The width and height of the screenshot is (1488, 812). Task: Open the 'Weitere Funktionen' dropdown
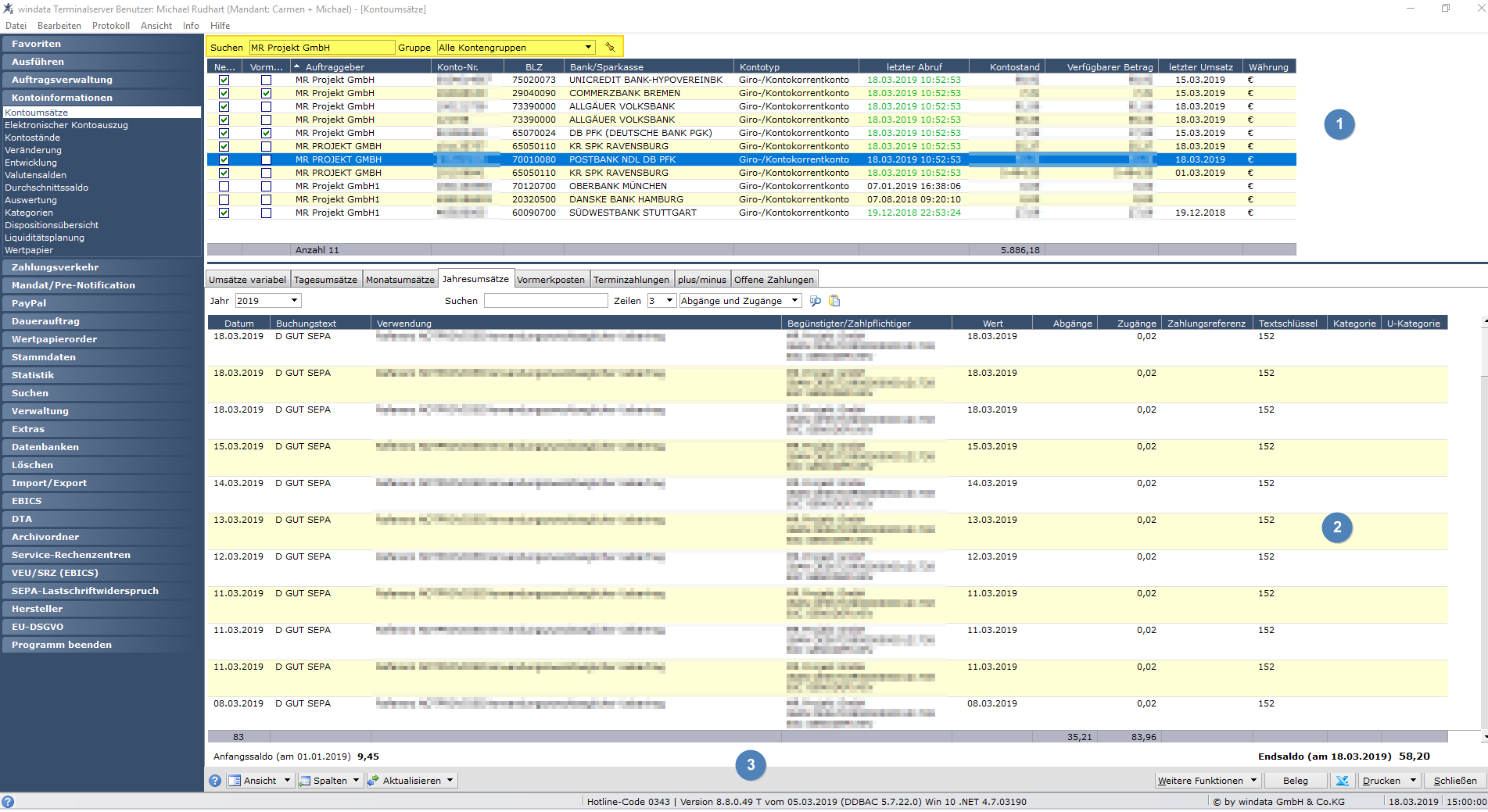pos(1207,781)
